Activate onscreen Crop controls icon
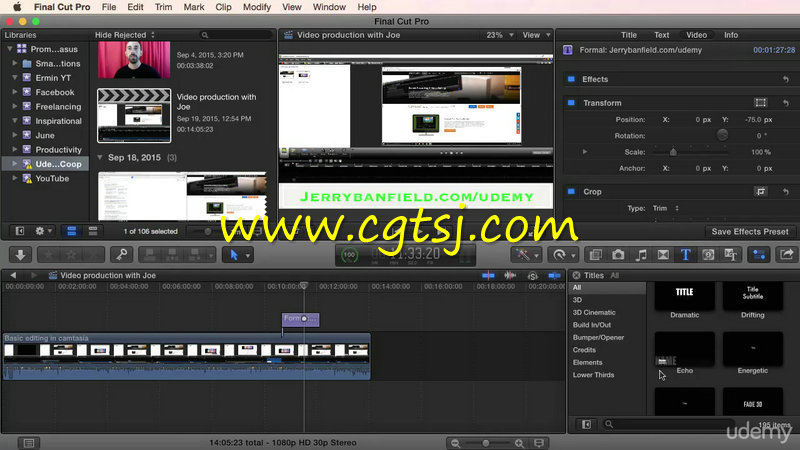800x450 pixels. click(x=761, y=191)
